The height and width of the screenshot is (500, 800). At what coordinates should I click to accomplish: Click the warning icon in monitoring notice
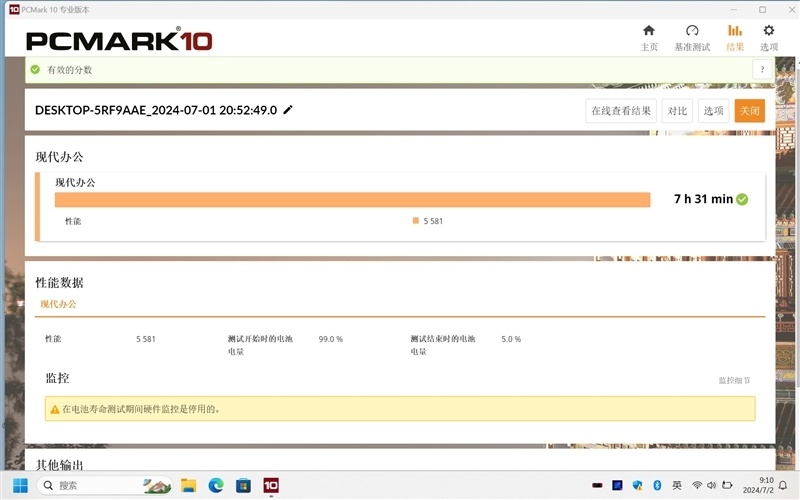[x=55, y=409]
